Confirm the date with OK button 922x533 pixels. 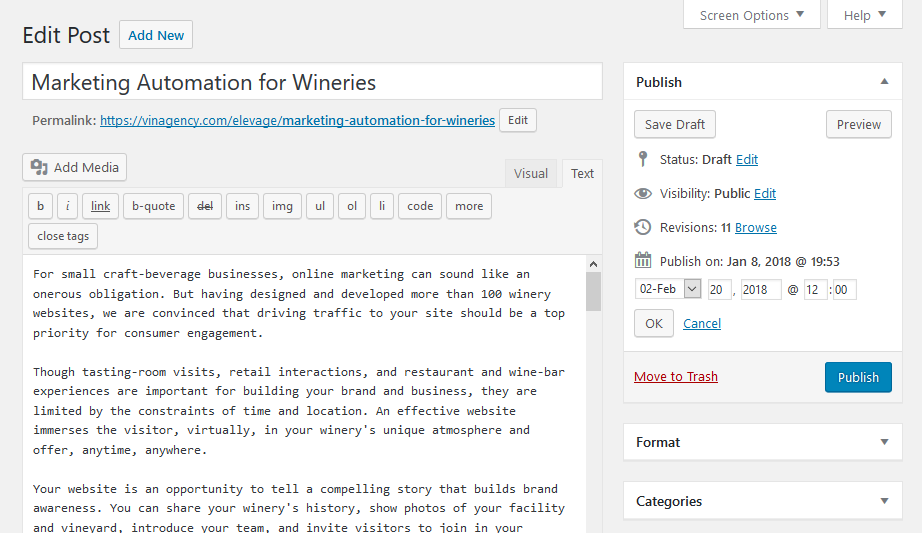point(654,324)
